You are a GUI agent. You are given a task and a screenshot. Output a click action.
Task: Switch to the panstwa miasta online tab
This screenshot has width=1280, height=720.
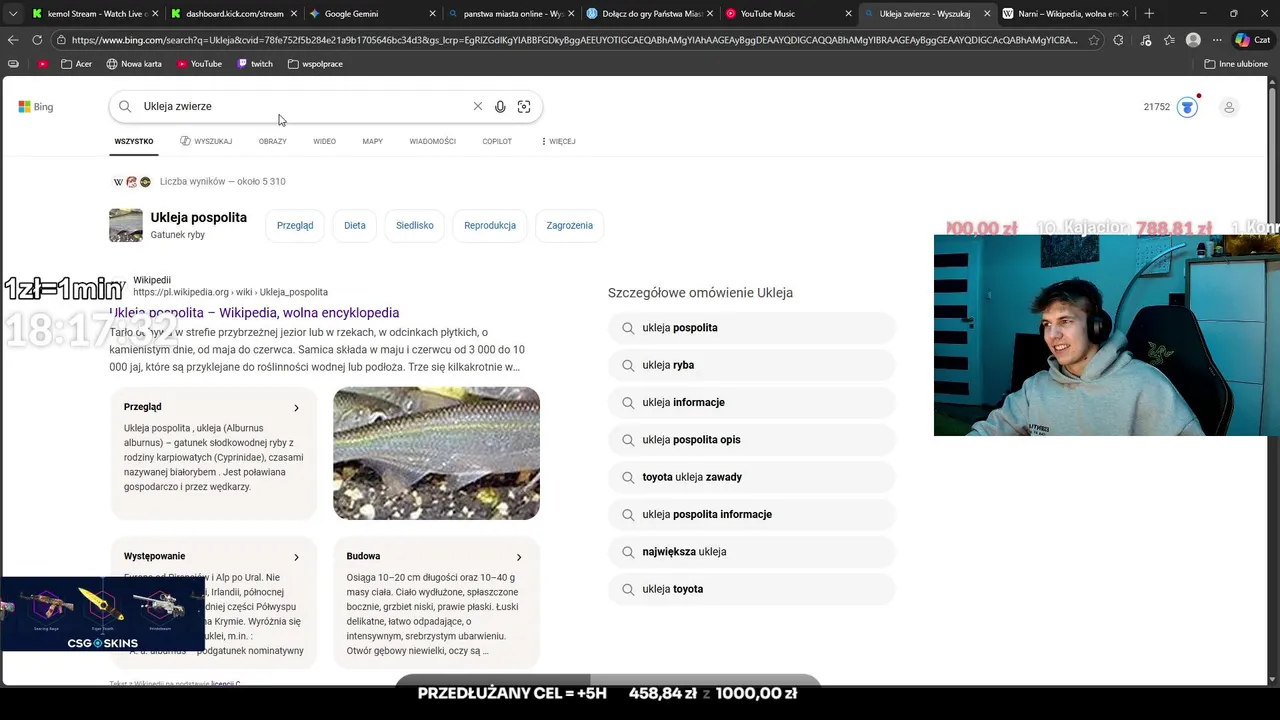tap(510, 14)
